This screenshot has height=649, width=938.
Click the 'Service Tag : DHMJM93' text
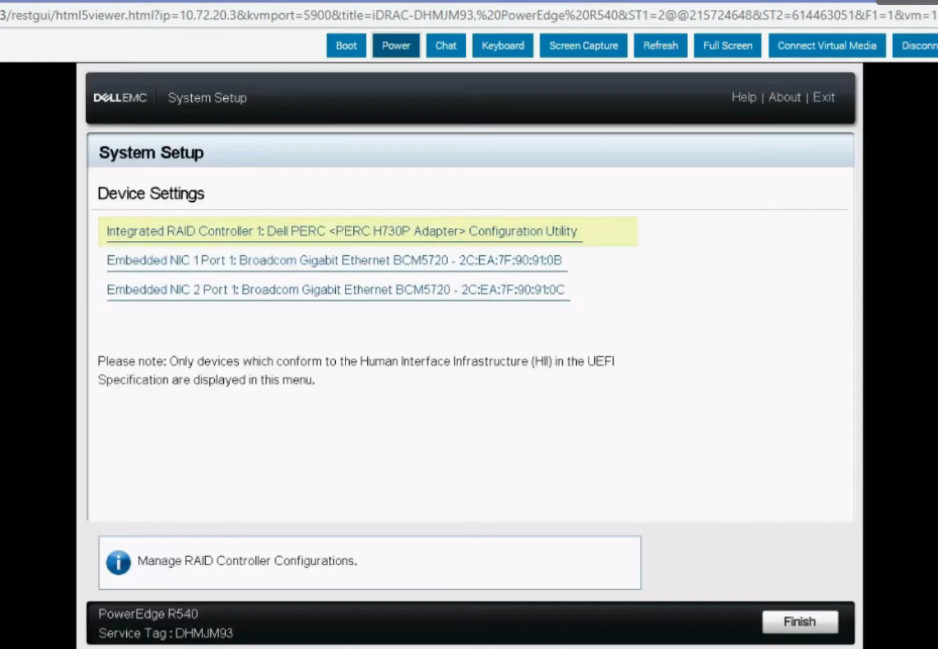tap(166, 633)
